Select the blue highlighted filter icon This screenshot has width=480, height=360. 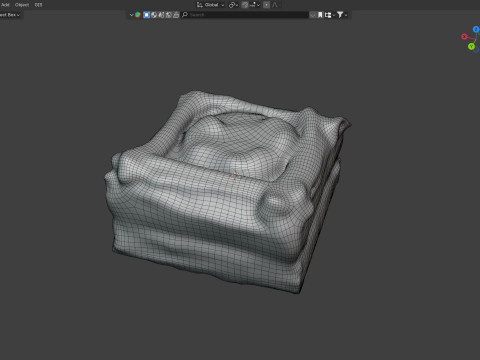146,15
